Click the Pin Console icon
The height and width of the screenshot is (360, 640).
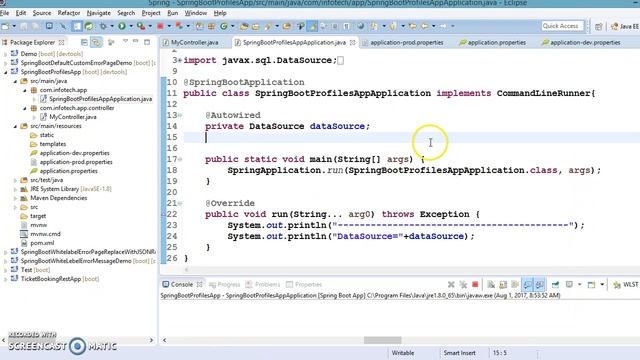pyautogui.click(x=556, y=284)
